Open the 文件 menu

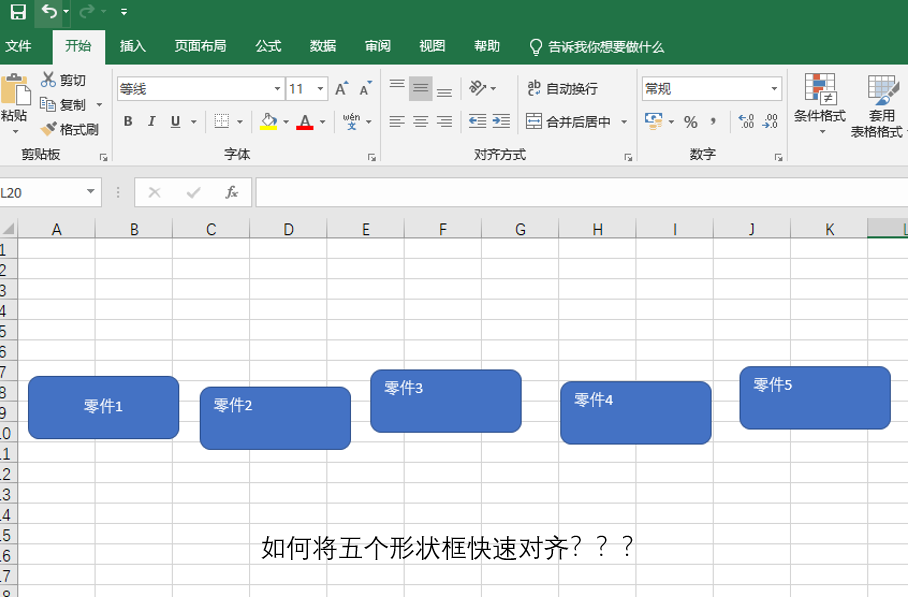pyautogui.click(x=18, y=46)
